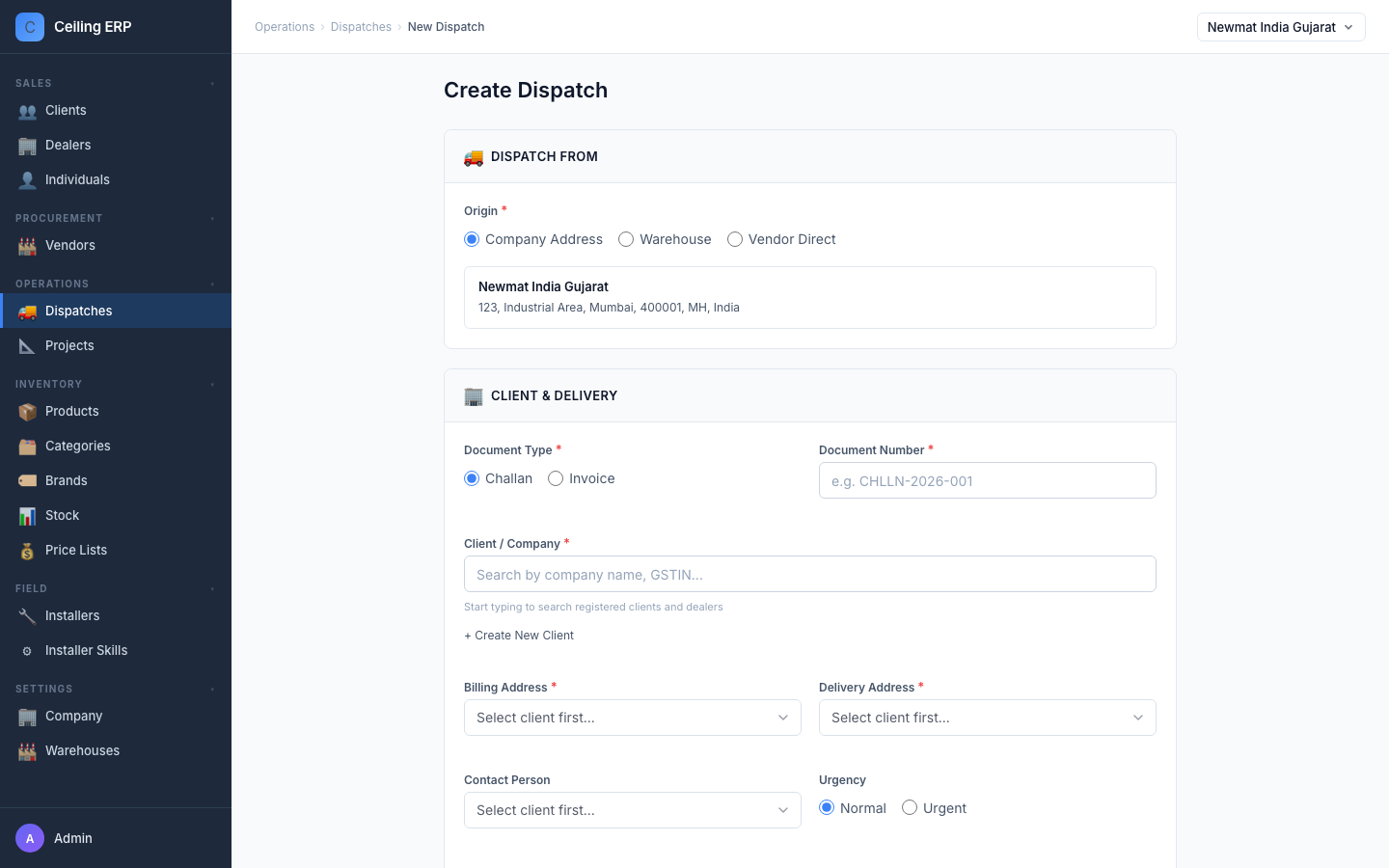Select Vendor Direct origin option

781,239
